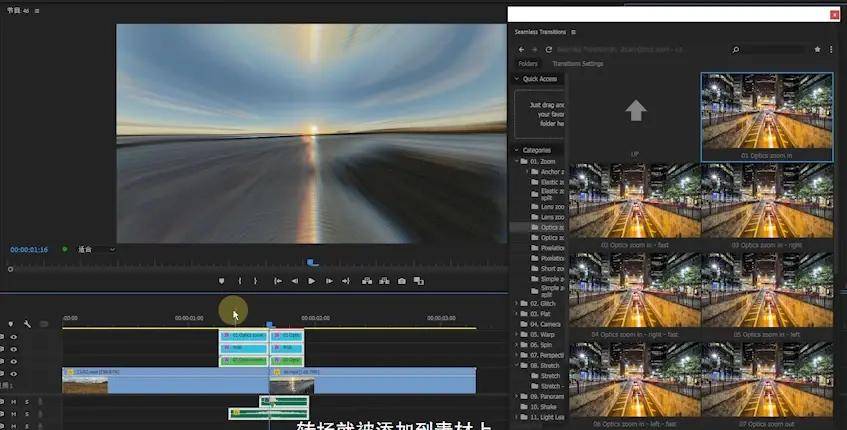Image resolution: width=847 pixels, height=430 pixels.
Task: Expand the 06. Spin folder arrow
Action: click(517, 345)
